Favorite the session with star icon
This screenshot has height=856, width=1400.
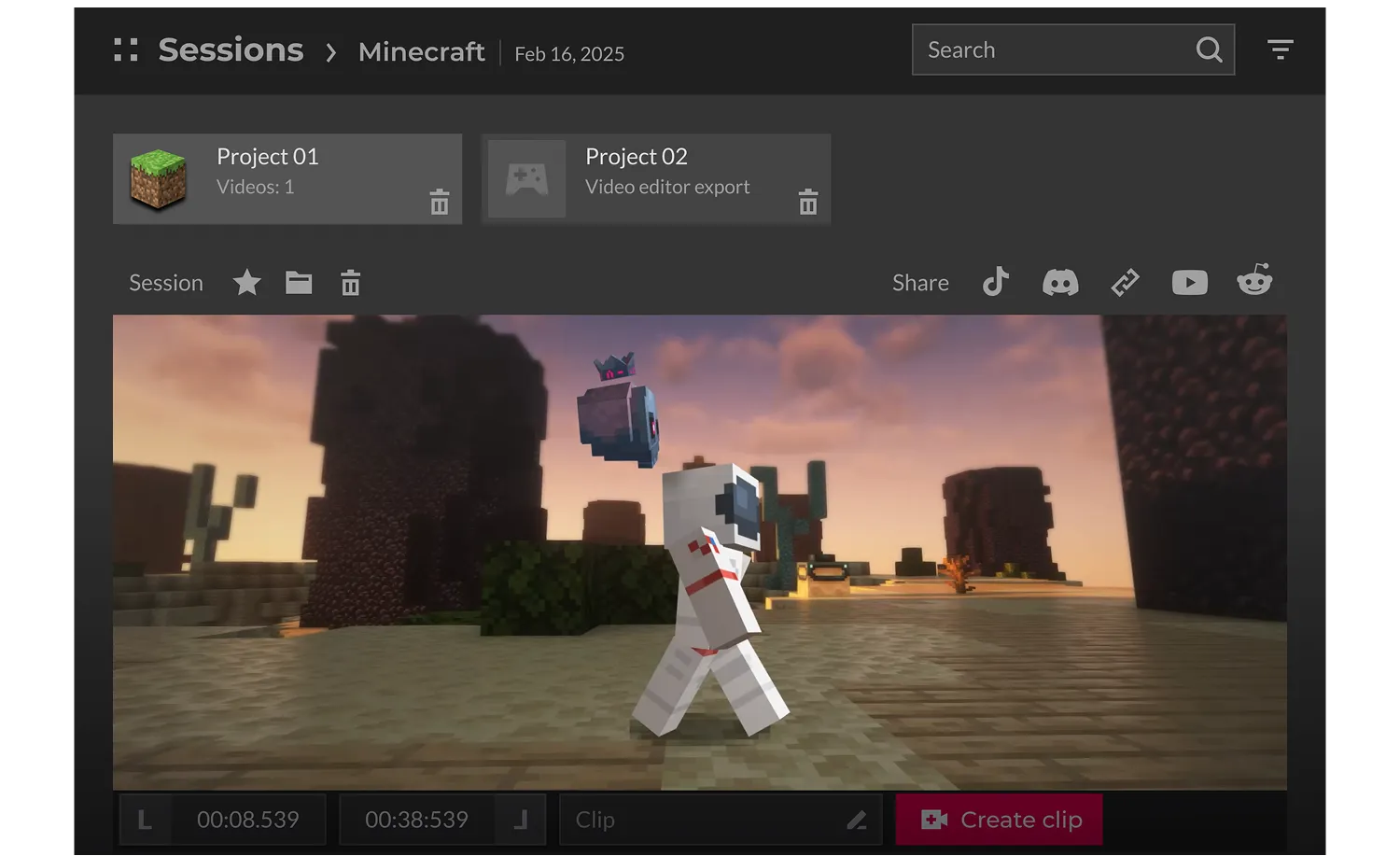[x=246, y=282]
